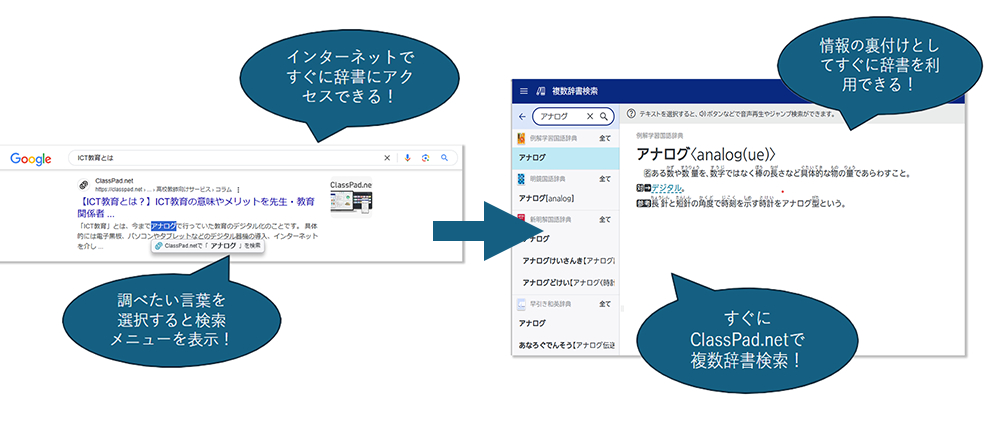The height and width of the screenshot is (440, 1001).
Task: Click the ClassPad.netで「アナログ」を検索 popup
Action: (207, 245)
